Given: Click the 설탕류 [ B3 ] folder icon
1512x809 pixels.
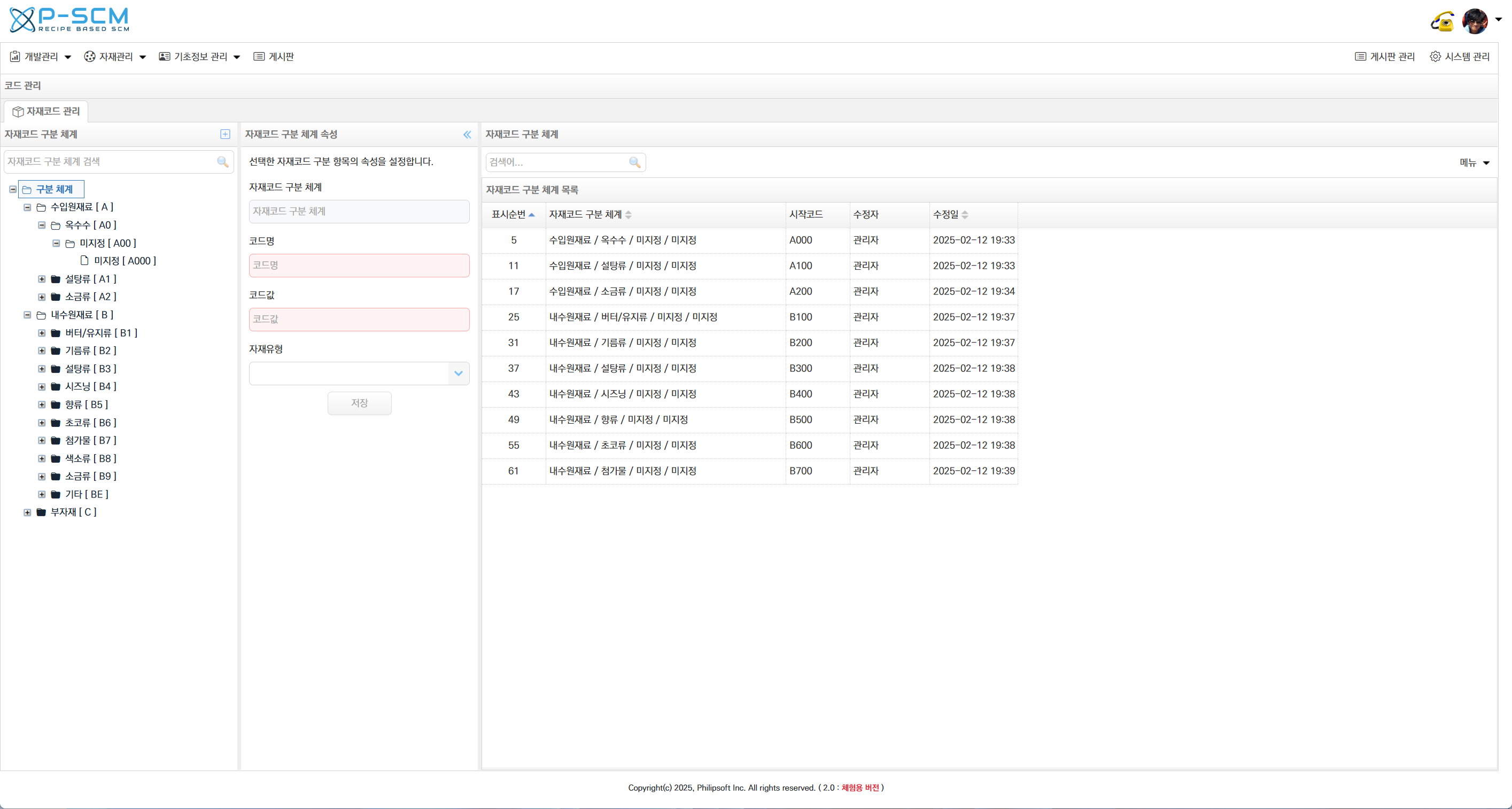Looking at the screenshot, I should coord(56,369).
